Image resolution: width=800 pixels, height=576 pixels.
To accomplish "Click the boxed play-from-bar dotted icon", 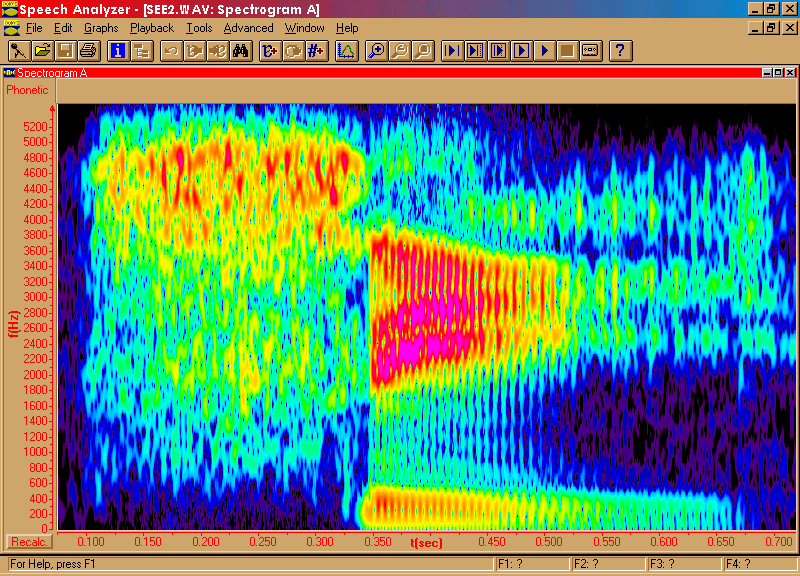I will click(x=498, y=51).
